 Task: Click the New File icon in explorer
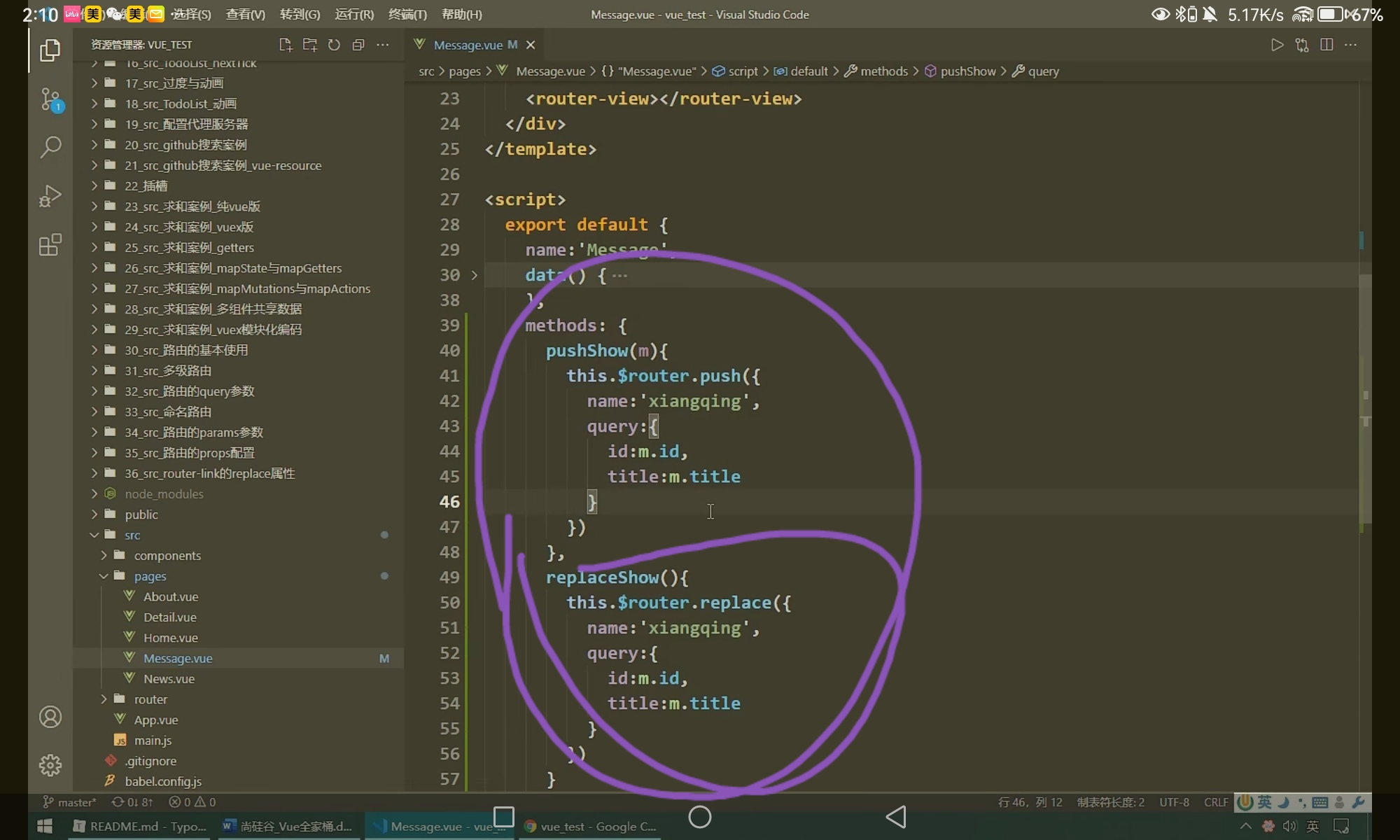285,45
